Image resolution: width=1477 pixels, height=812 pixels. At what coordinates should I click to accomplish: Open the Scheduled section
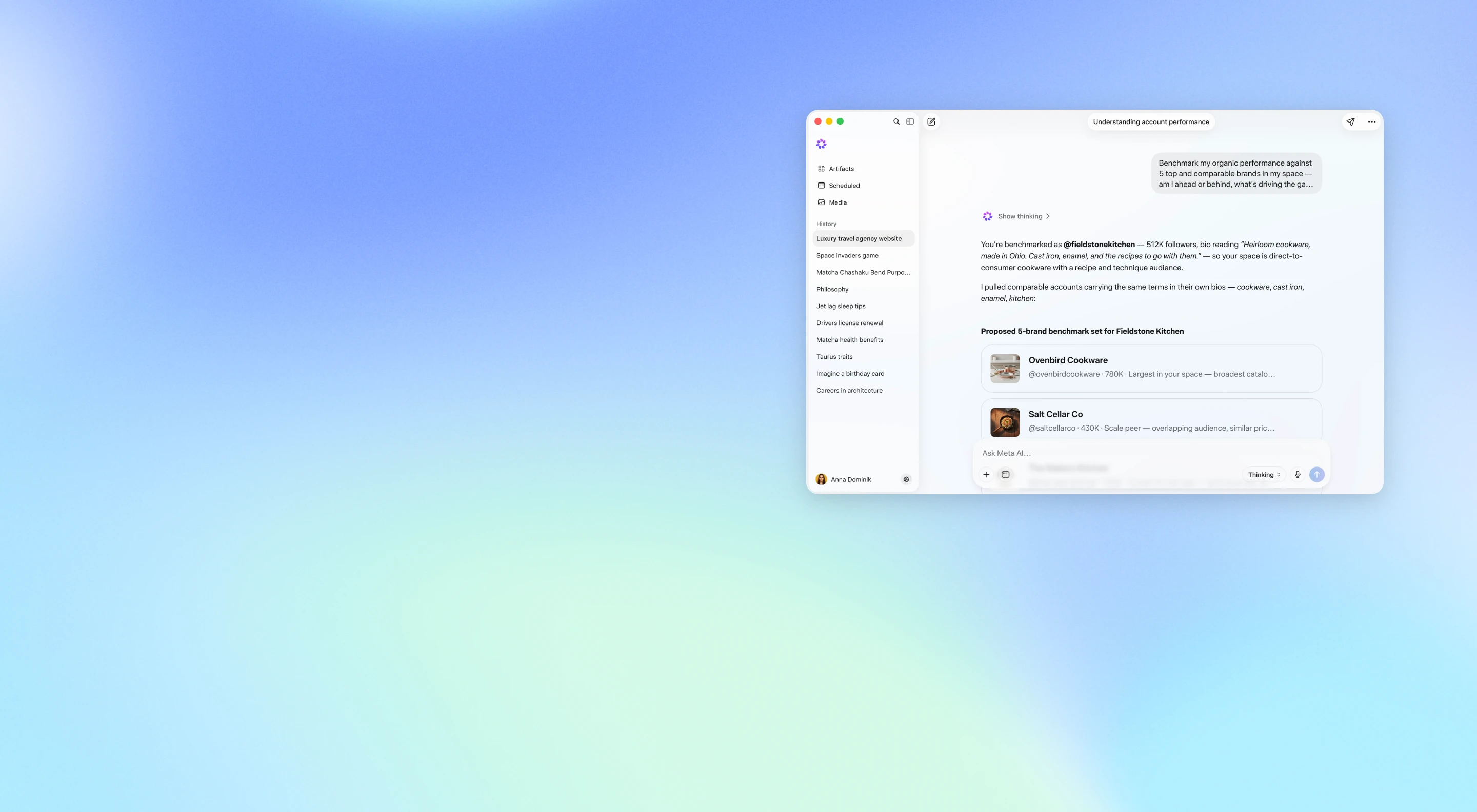(x=864, y=186)
